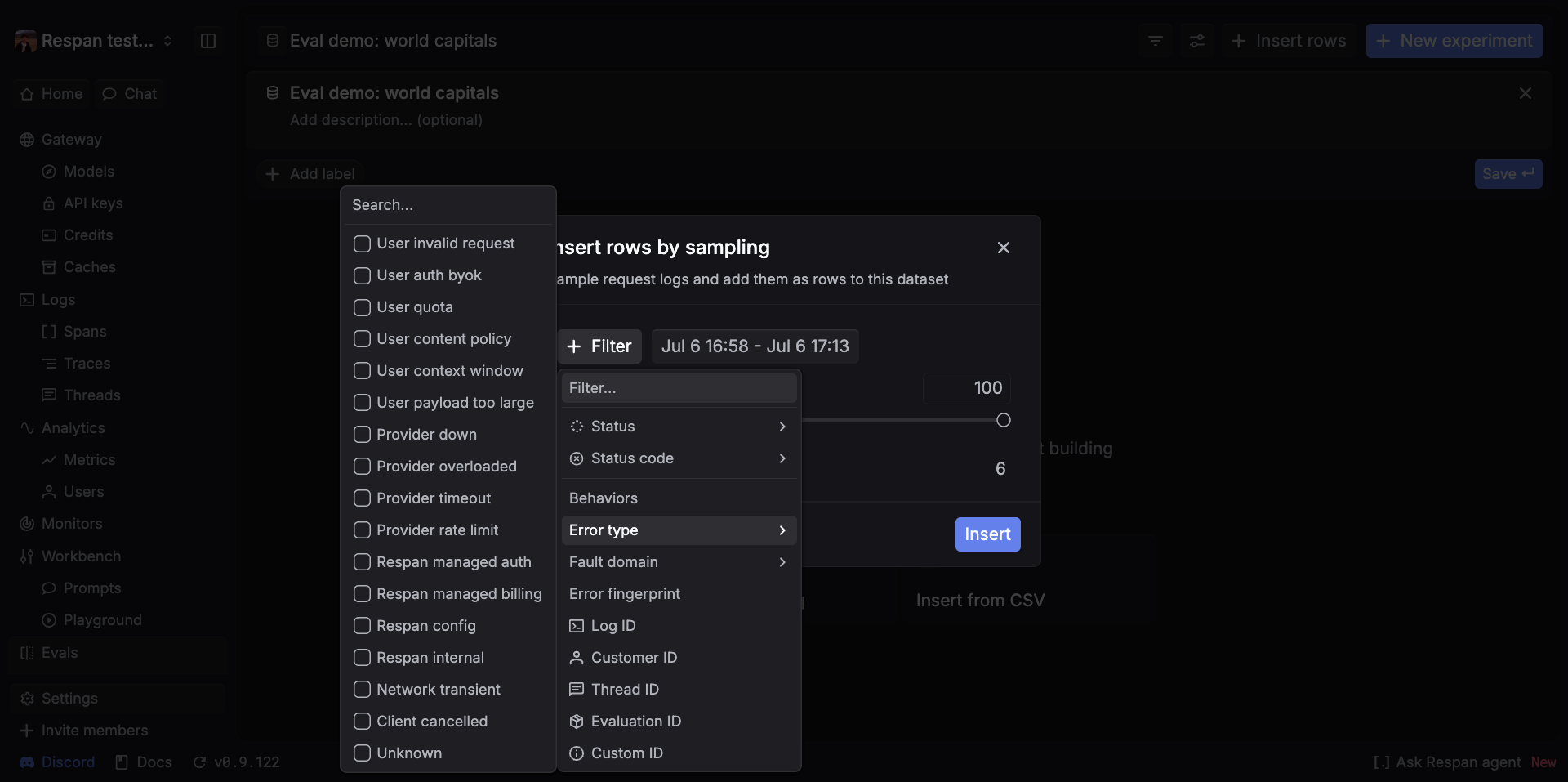
Task: Toggle the sidebar collapse icon
Action: click(x=208, y=41)
